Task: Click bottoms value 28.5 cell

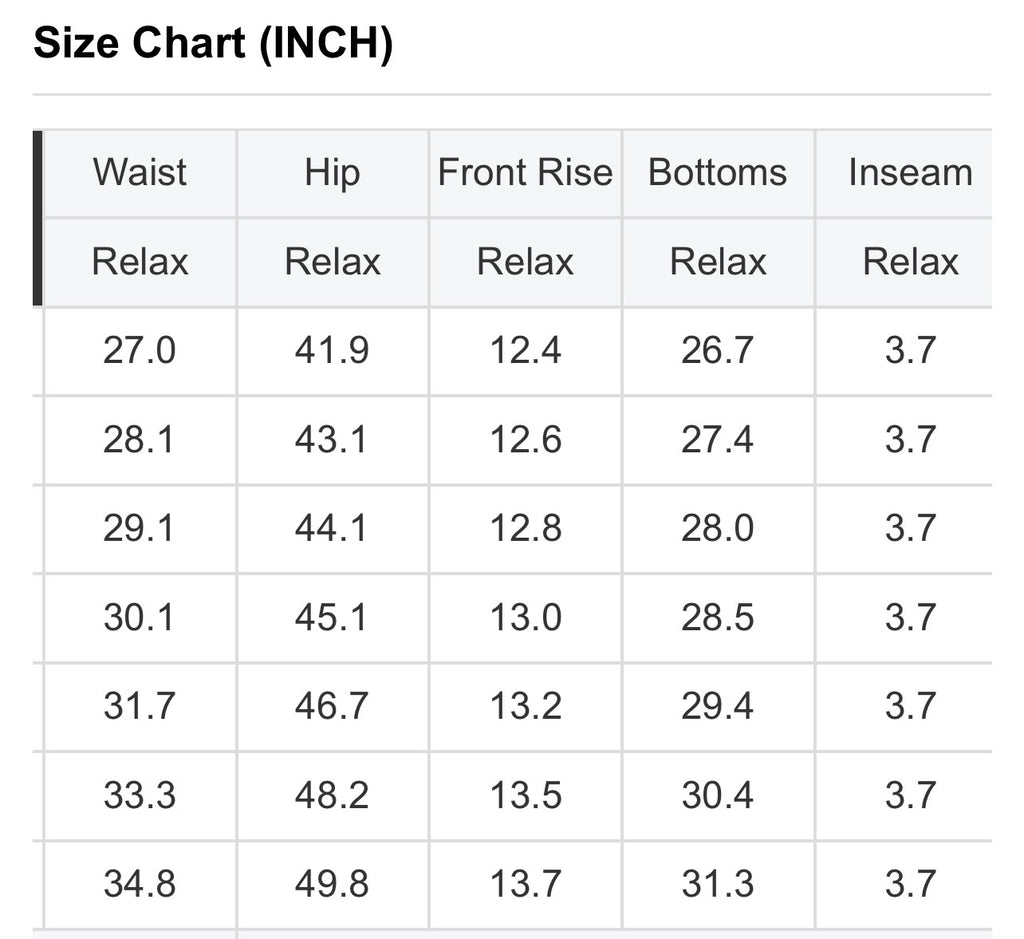Action: [x=718, y=617]
